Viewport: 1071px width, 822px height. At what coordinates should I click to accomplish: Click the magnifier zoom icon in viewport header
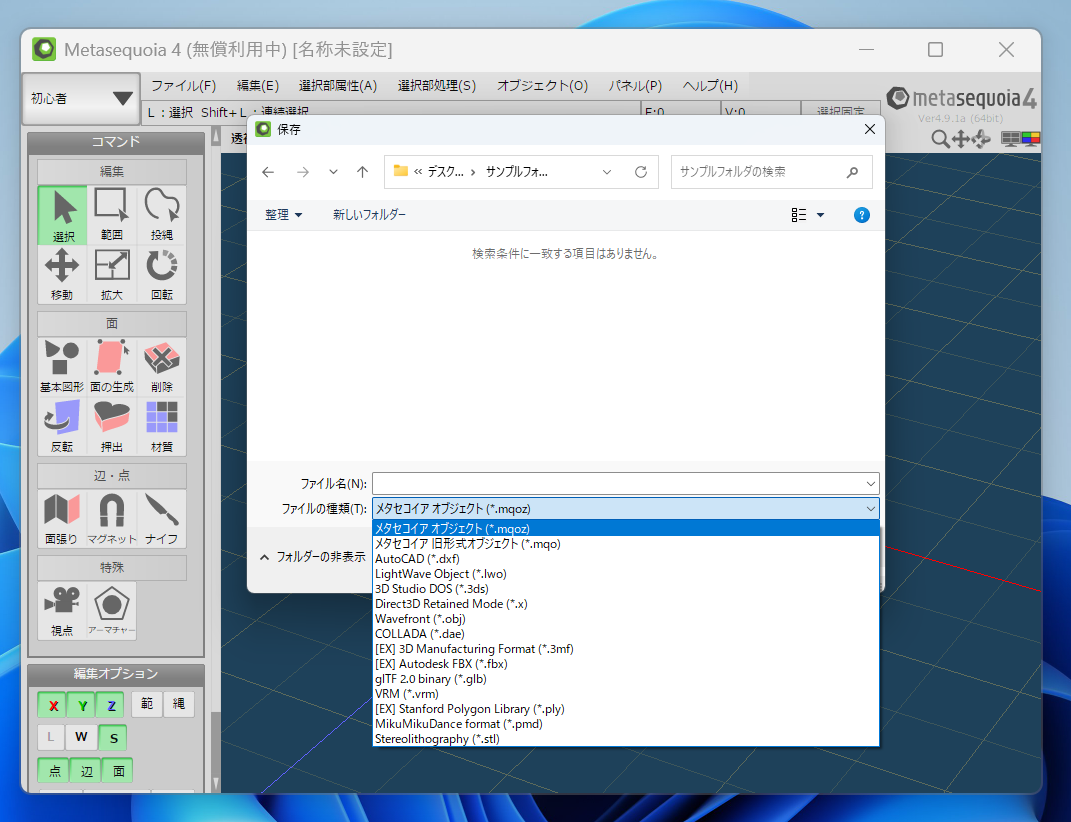click(940, 139)
